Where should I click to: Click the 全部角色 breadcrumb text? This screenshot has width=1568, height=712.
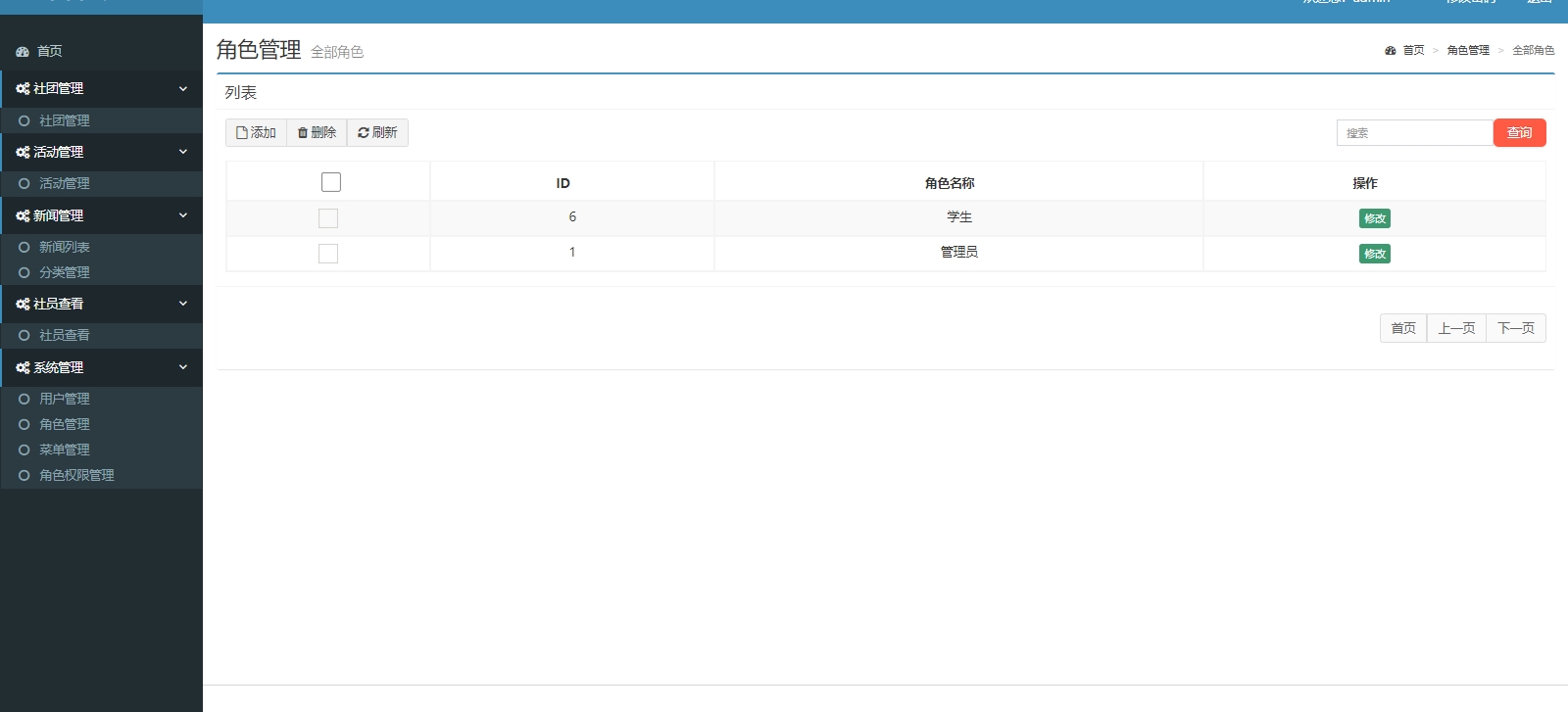[1533, 50]
